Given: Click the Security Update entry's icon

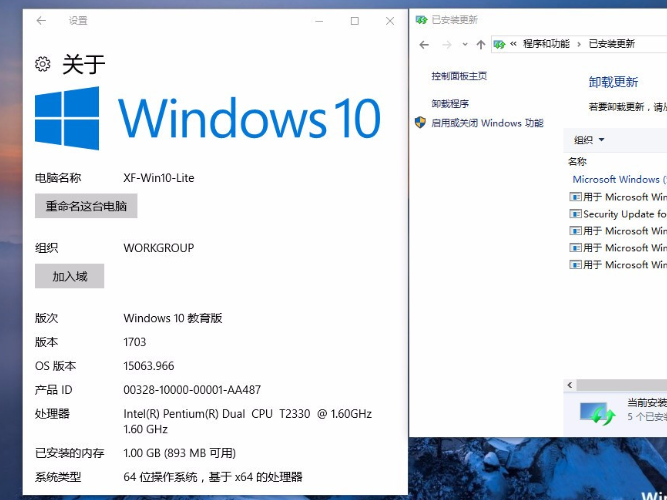Looking at the screenshot, I should [x=575, y=214].
